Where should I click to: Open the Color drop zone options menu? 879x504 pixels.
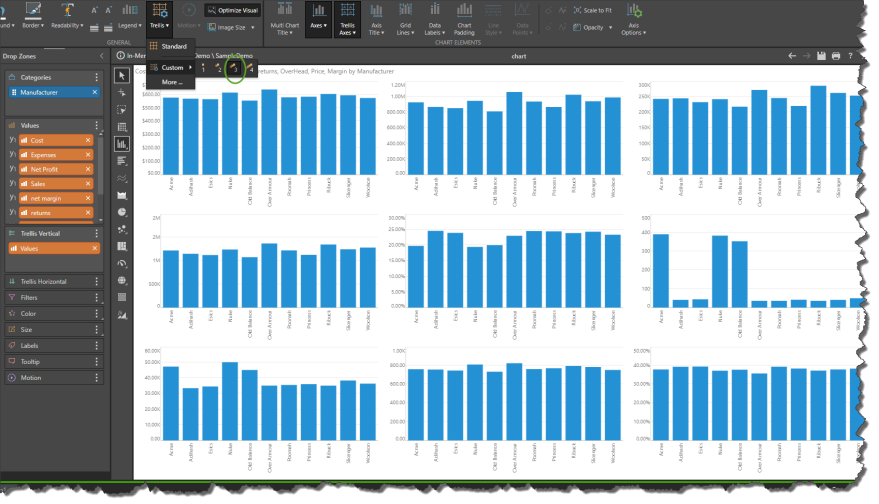(96, 313)
